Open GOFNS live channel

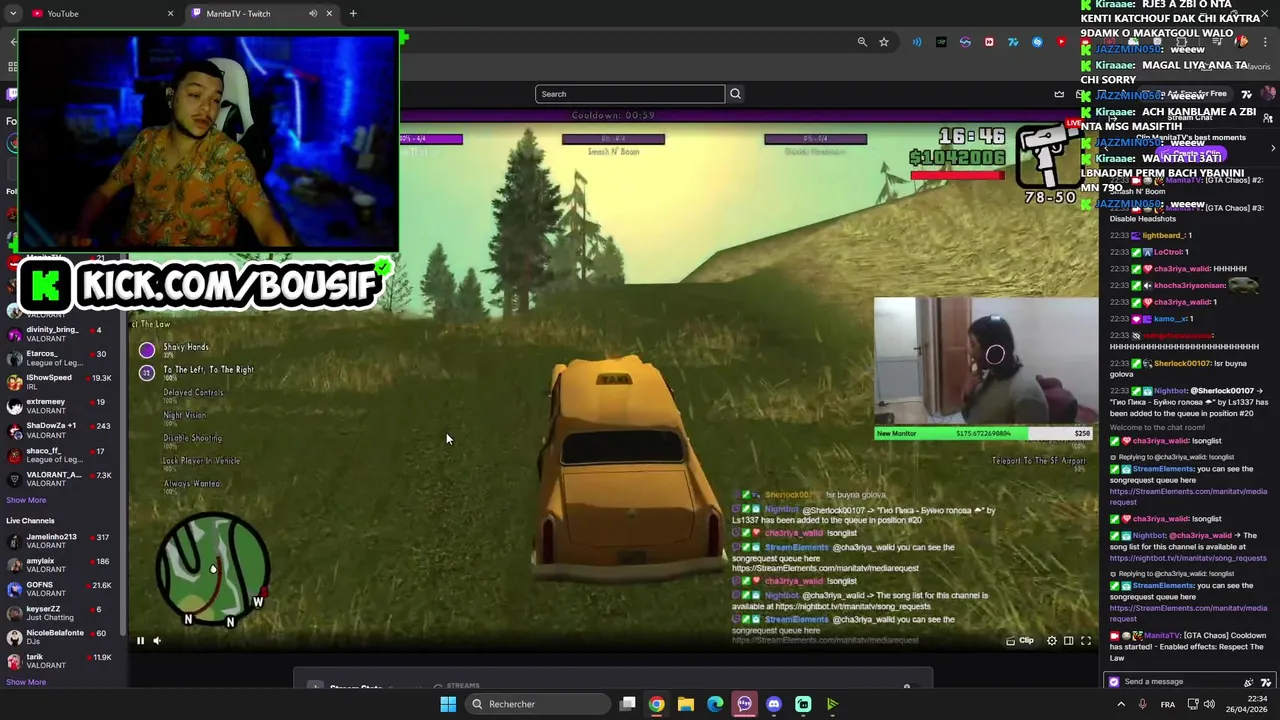coord(60,589)
